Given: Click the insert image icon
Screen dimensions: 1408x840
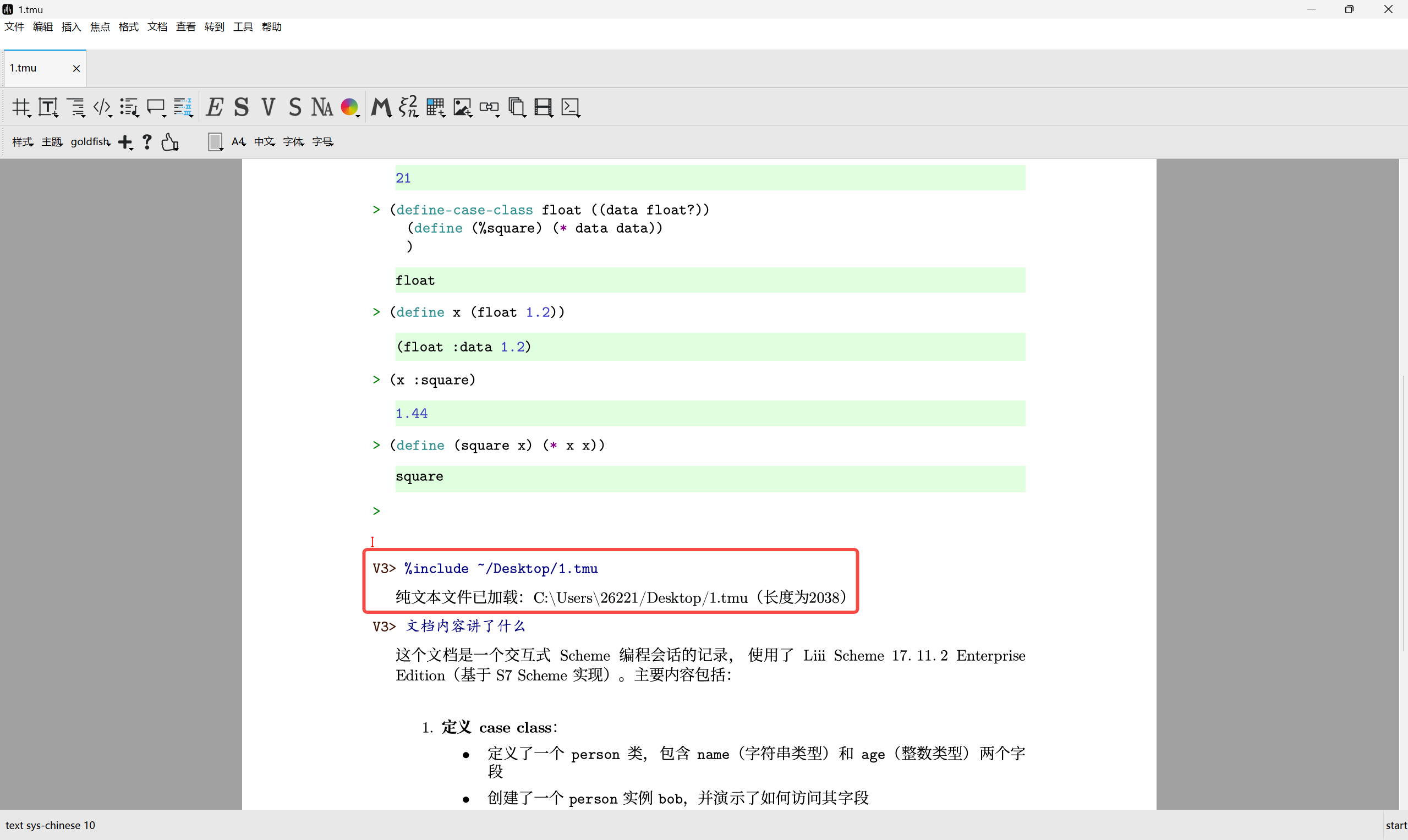Looking at the screenshot, I should pyautogui.click(x=463, y=107).
